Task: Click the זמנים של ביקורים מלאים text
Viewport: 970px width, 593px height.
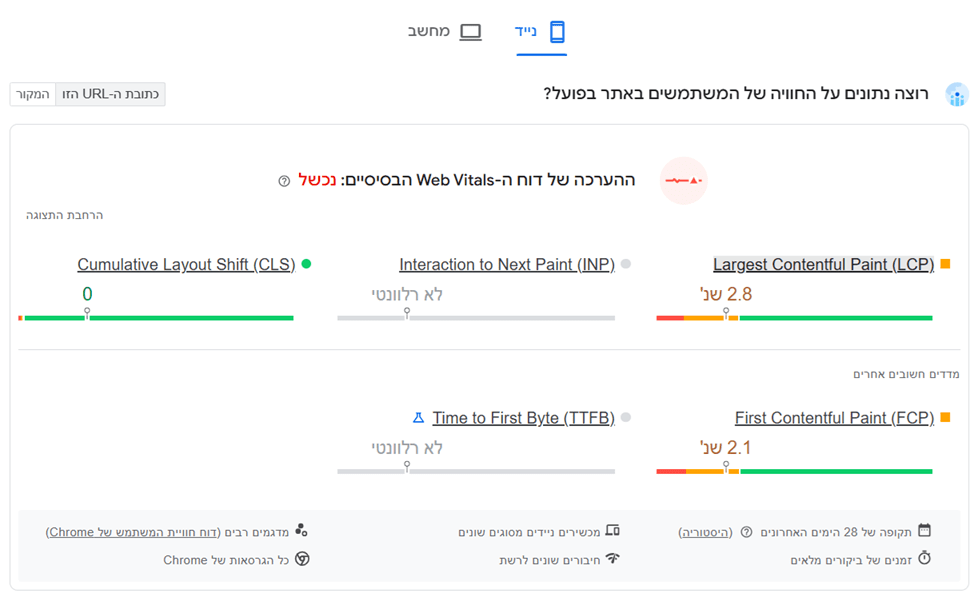Action: 851,560
